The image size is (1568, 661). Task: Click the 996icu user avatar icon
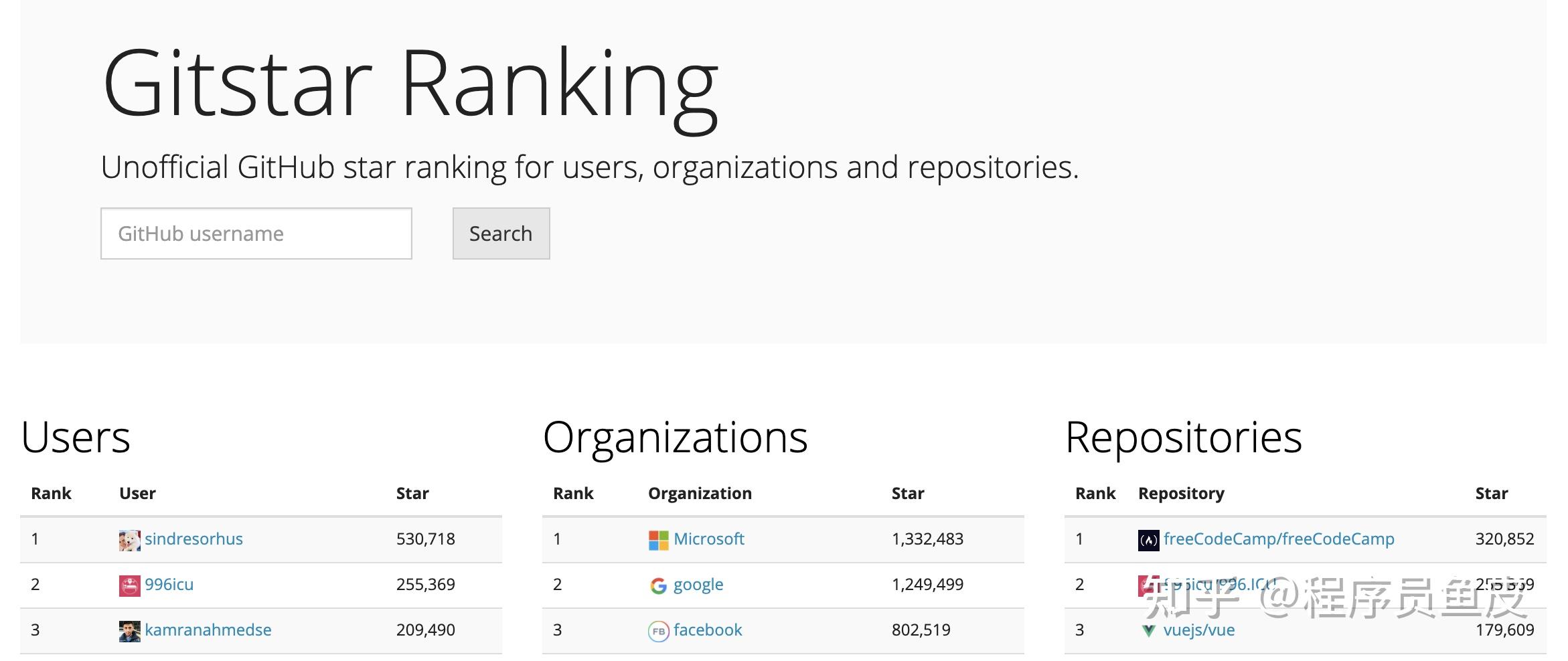click(x=129, y=585)
